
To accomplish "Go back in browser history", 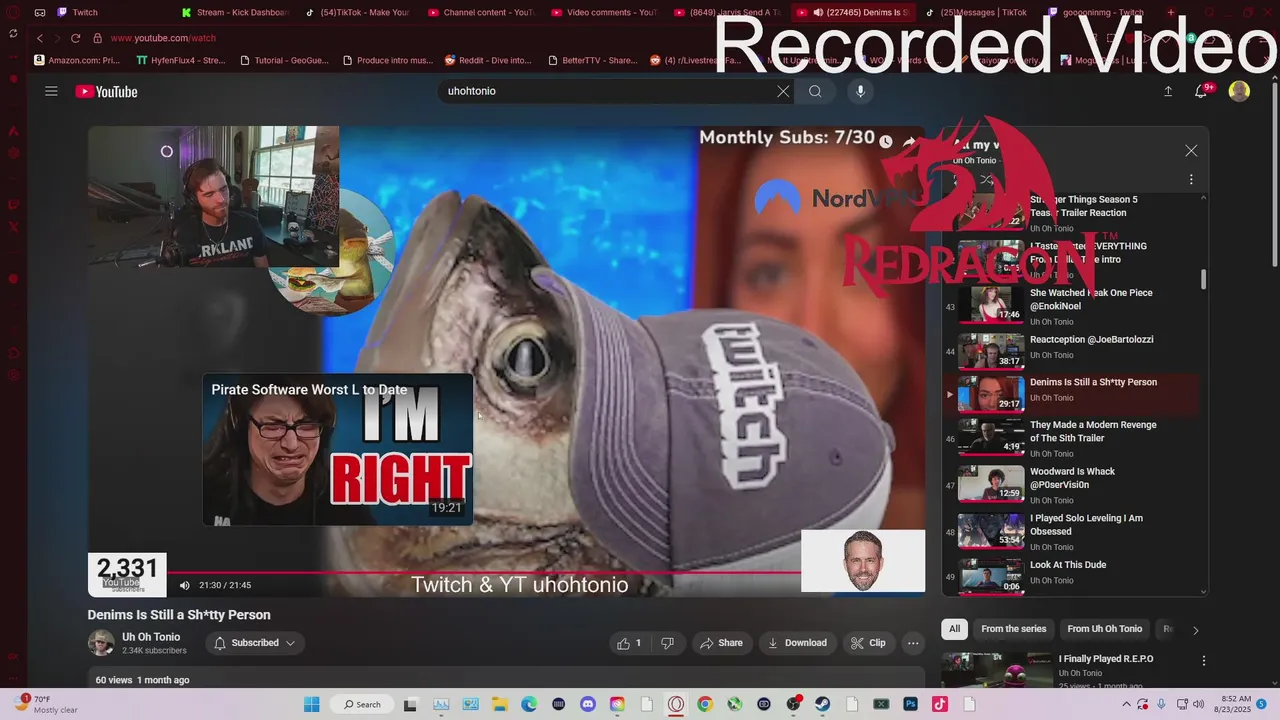I will [x=39, y=38].
